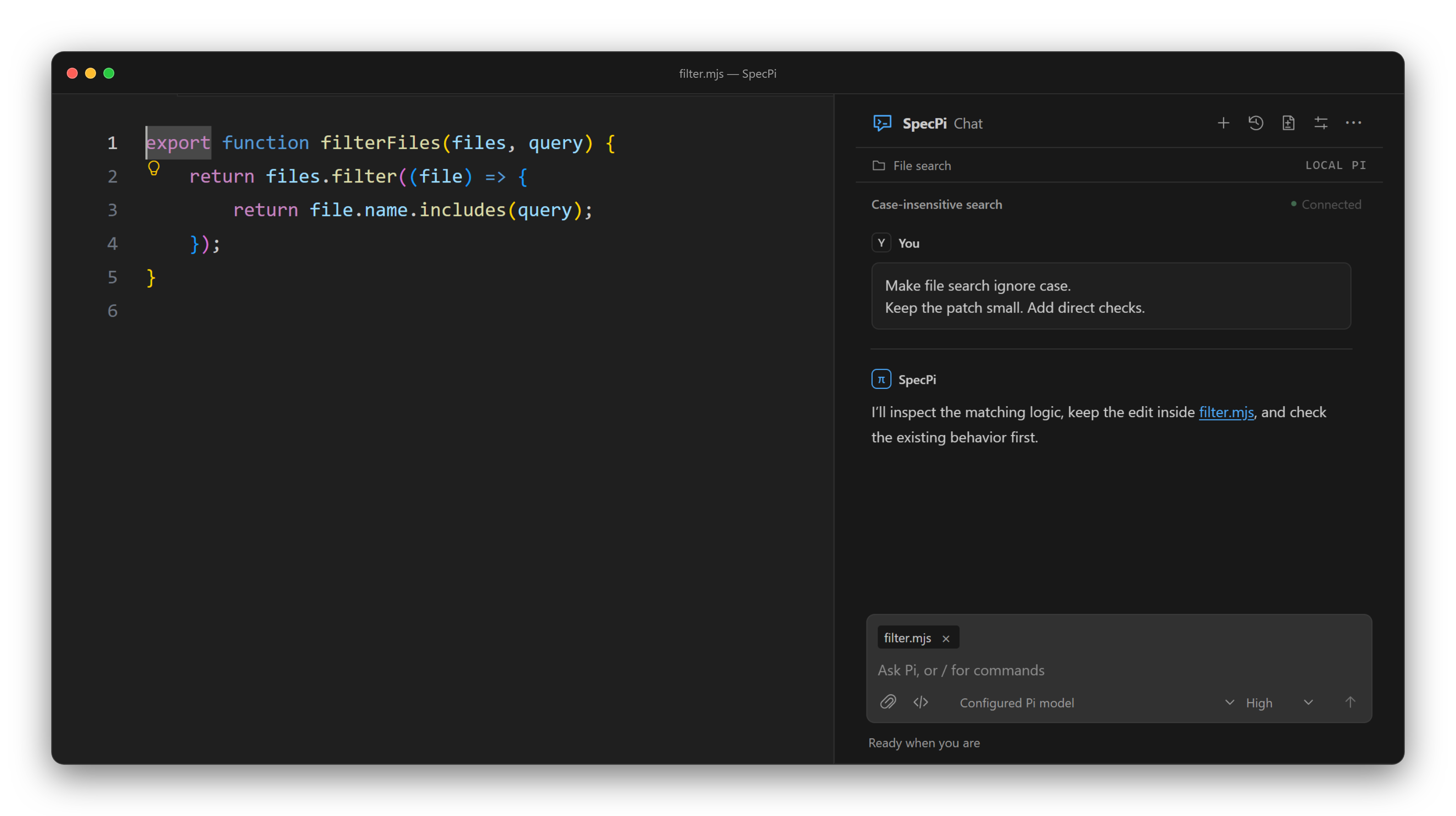Click the Connected status indicator
This screenshot has width=1456, height=816.
point(1326,204)
